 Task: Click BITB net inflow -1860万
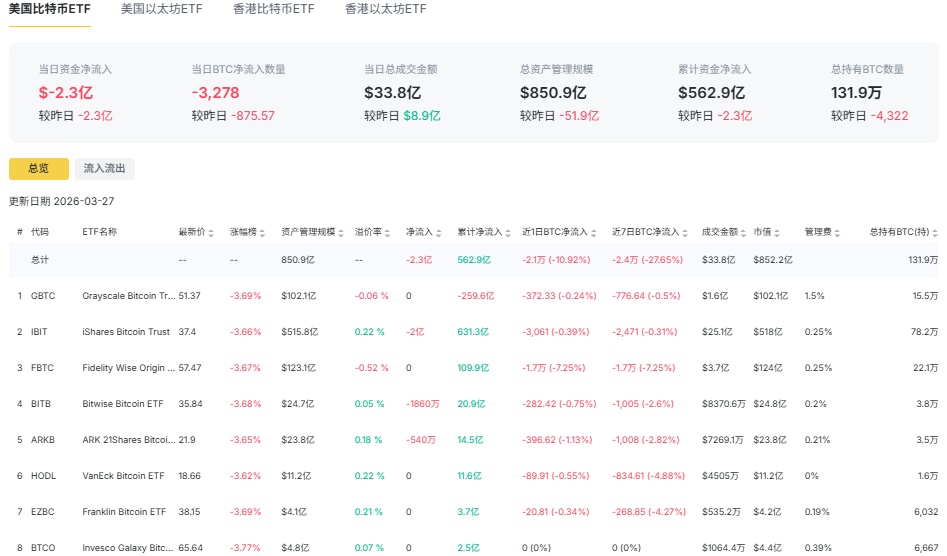(423, 404)
